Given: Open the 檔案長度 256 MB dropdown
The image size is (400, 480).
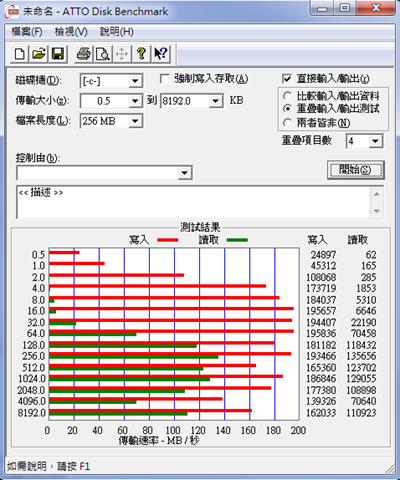Looking at the screenshot, I should tap(135, 121).
